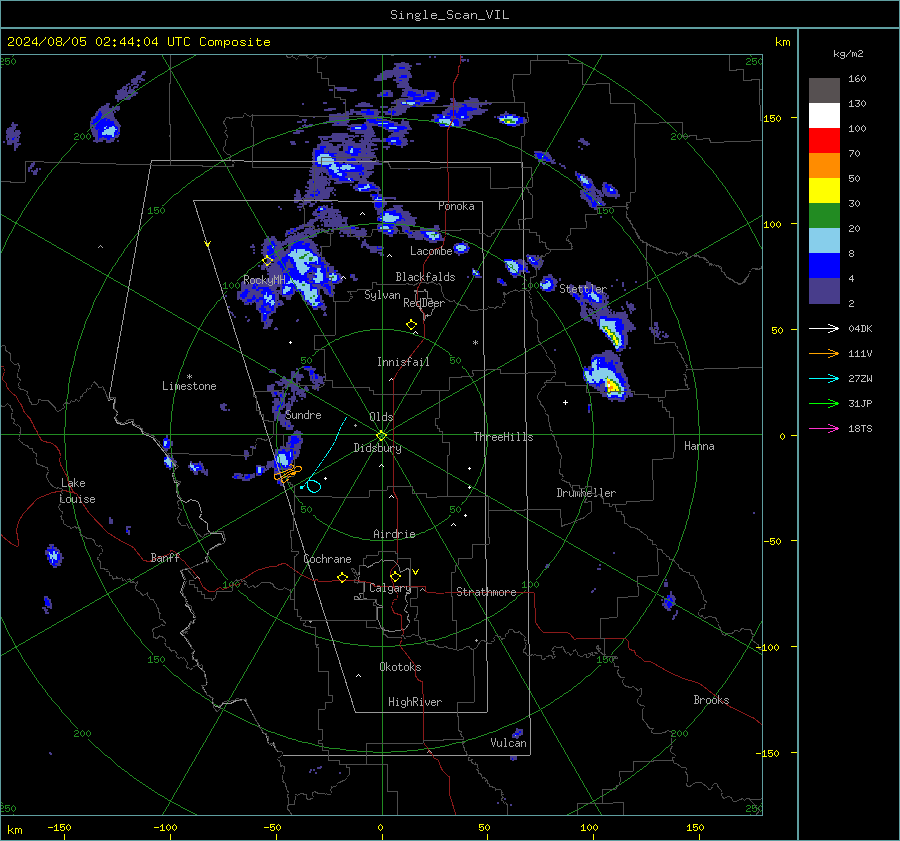The height and width of the screenshot is (841, 900).
Task: Click the RedDeer map label
Action: (x=424, y=303)
